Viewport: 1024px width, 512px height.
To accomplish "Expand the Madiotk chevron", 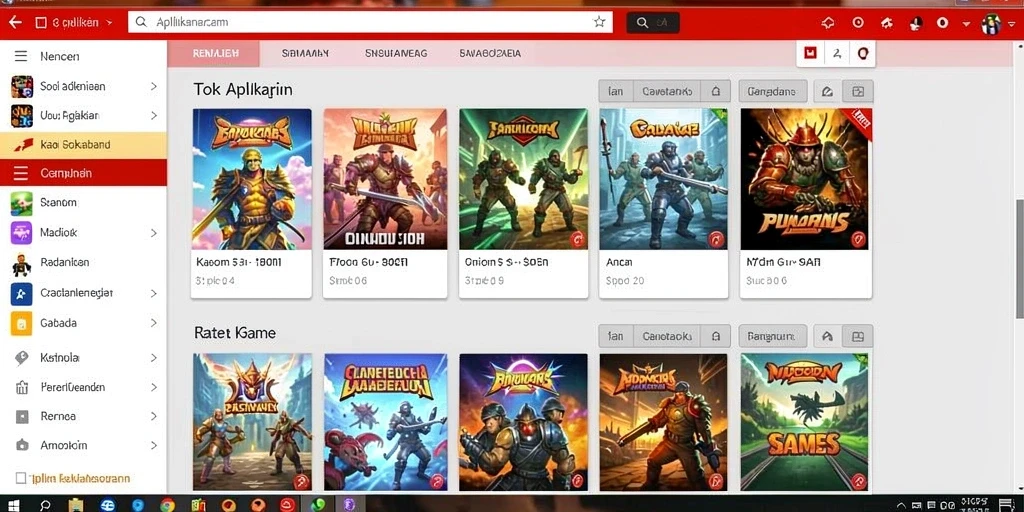I will coord(154,232).
